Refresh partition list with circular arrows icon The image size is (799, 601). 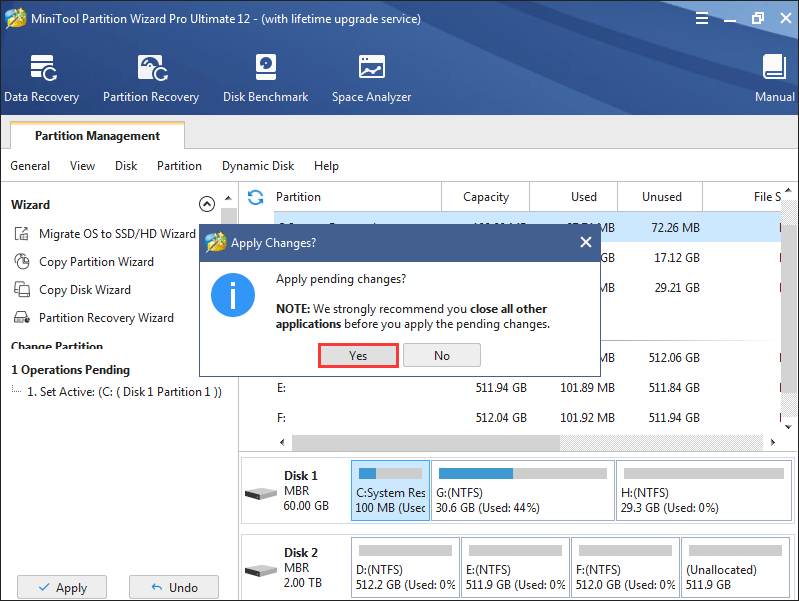click(x=255, y=197)
